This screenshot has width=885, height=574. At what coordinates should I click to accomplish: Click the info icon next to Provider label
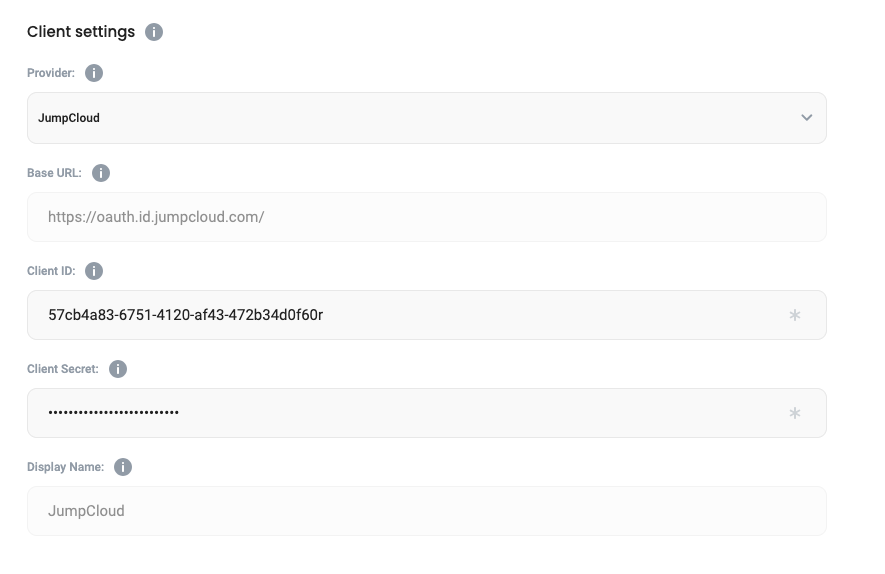[94, 73]
